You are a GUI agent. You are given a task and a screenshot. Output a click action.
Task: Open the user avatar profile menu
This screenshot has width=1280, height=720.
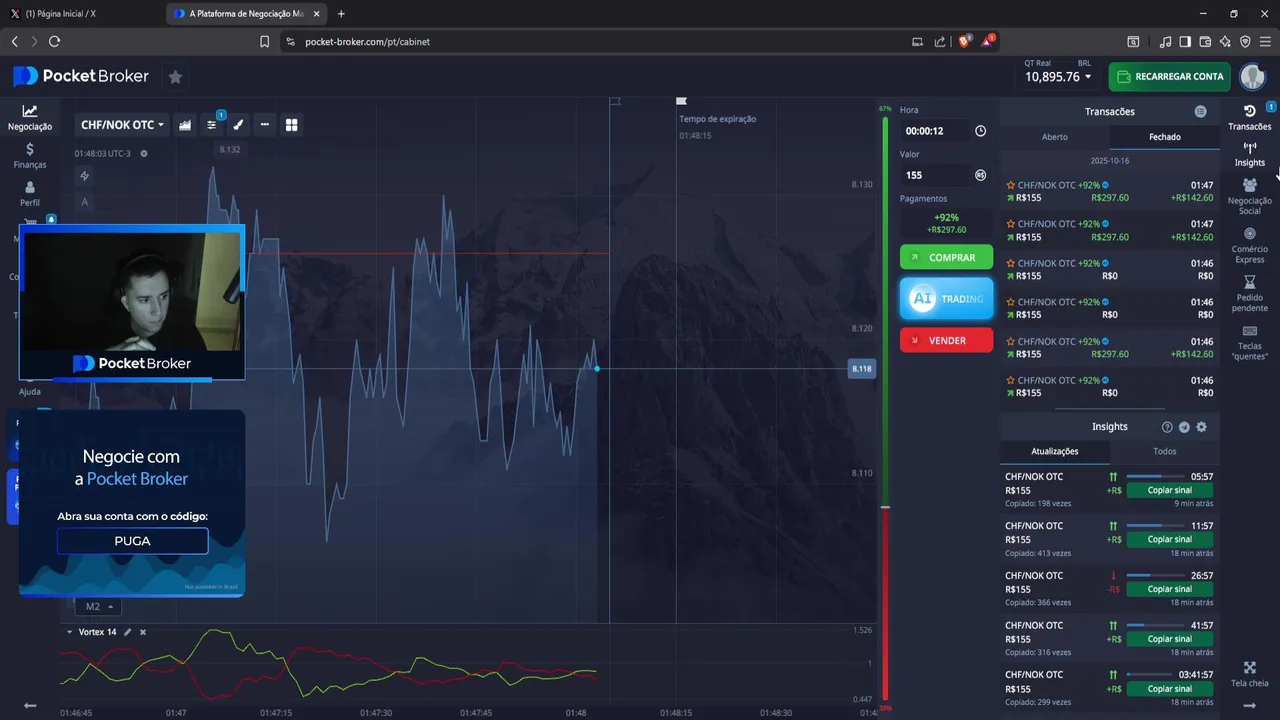pos(1252,76)
